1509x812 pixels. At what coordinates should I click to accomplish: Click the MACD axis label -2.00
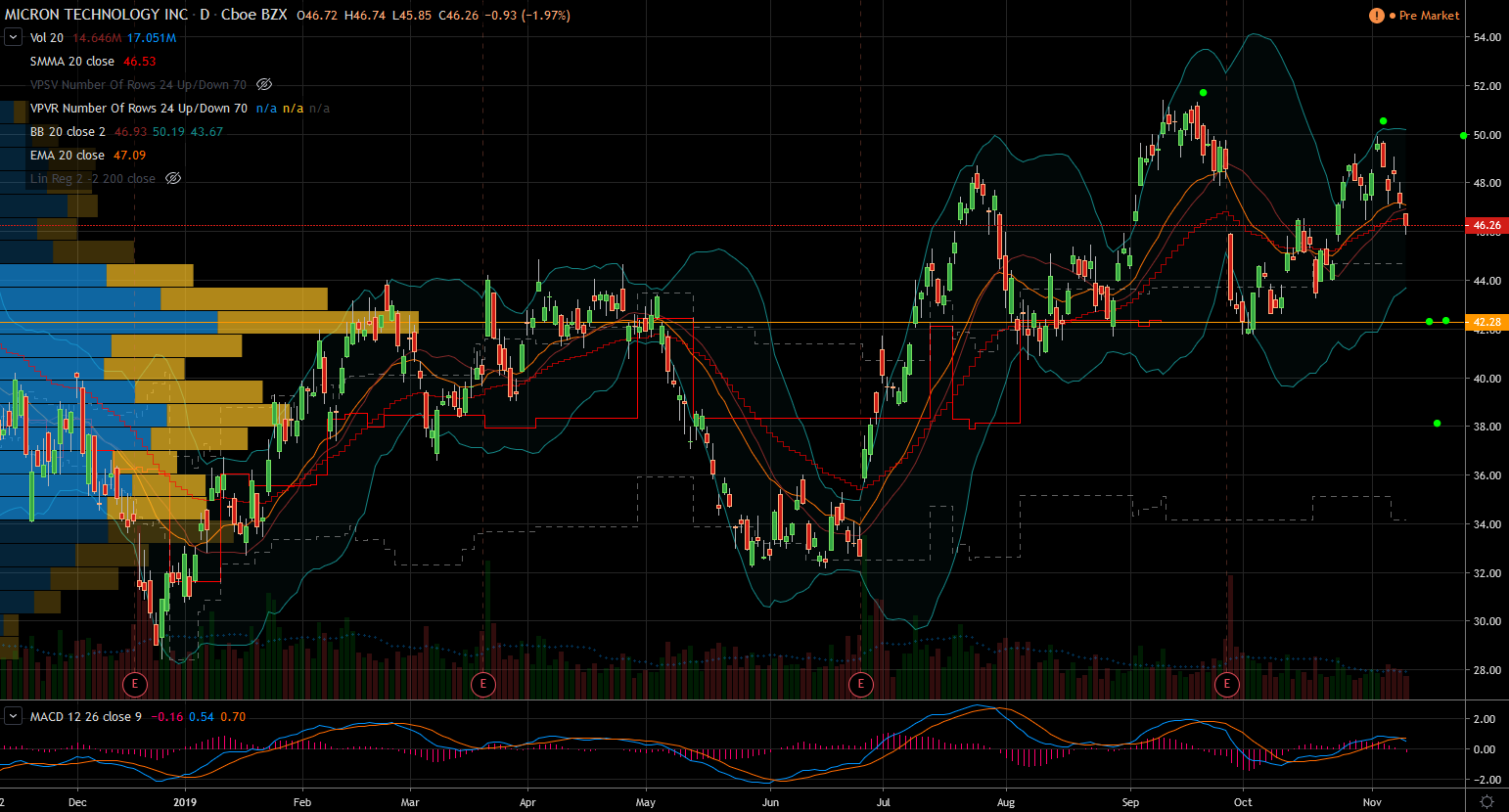1484,780
